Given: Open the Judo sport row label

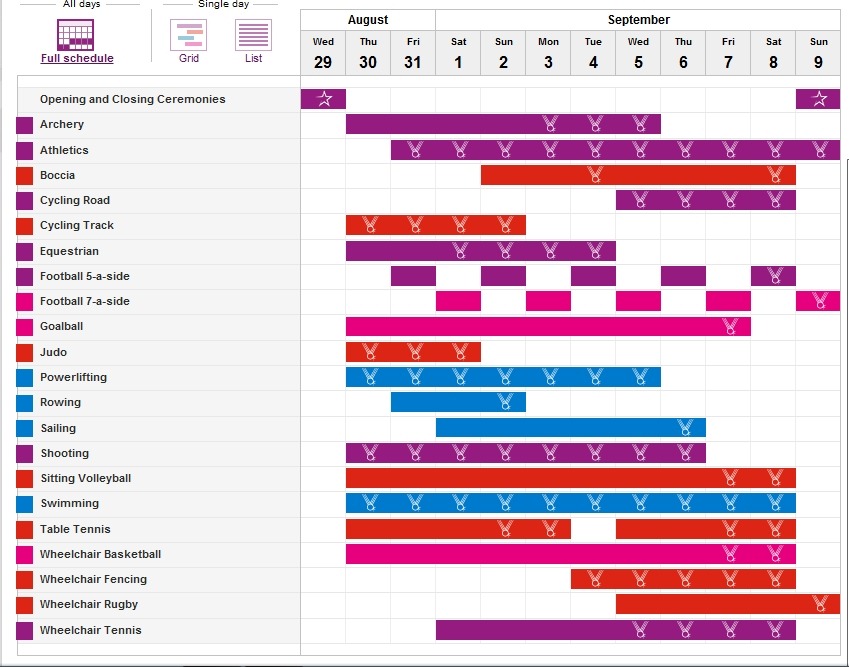Looking at the screenshot, I should (53, 352).
